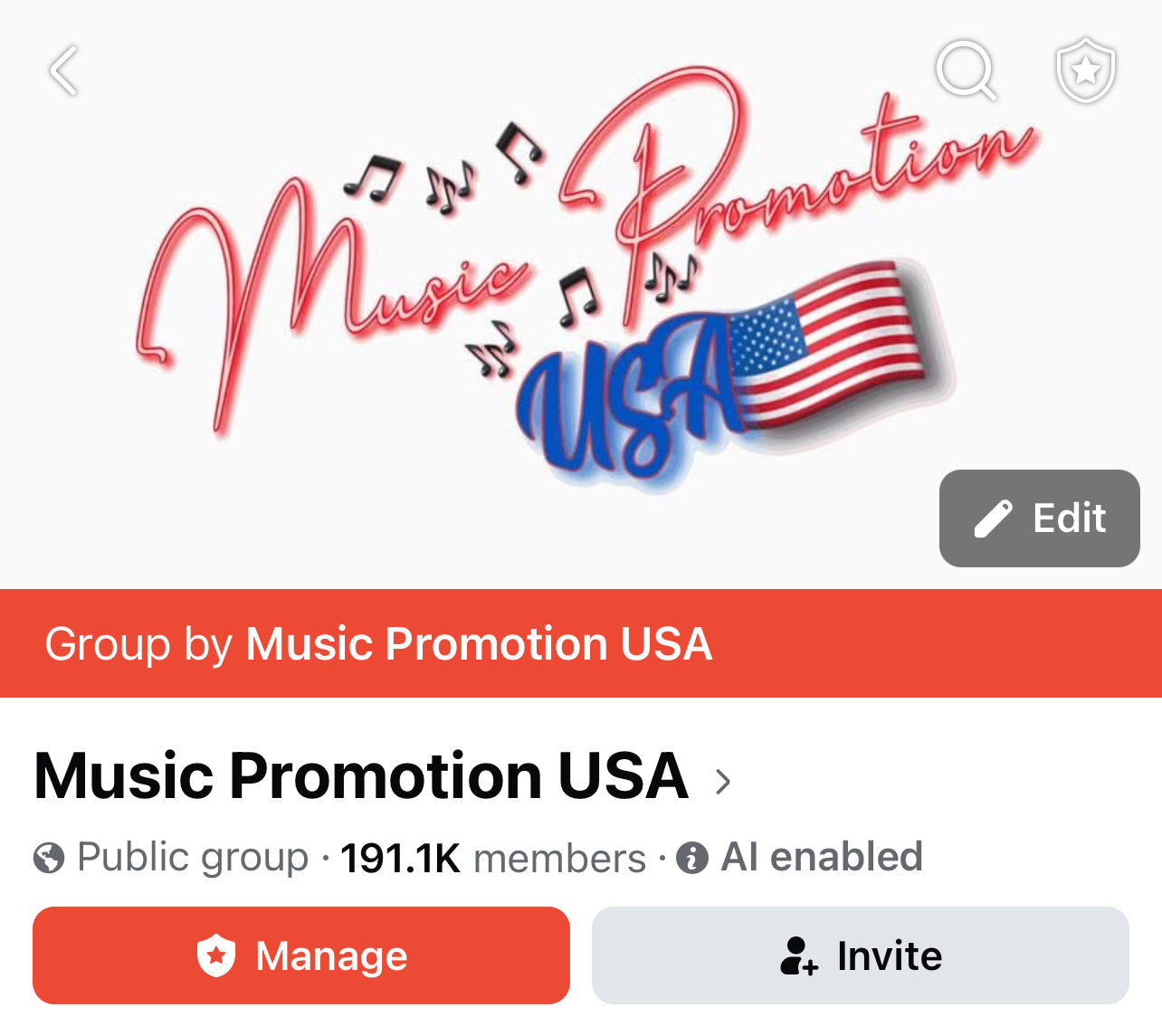Tap the globe icon beside Public group
The height and width of the screenshot is (1036, 1162).
pyautogui.click(x=49, y=858)
